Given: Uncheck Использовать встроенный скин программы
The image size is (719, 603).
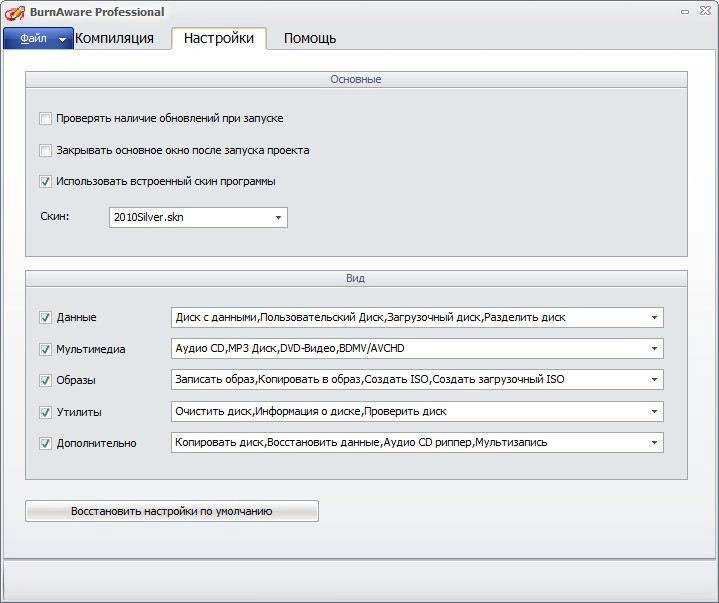Looking at the screenshot, I should pyautogui.click(x=45, y=182).
